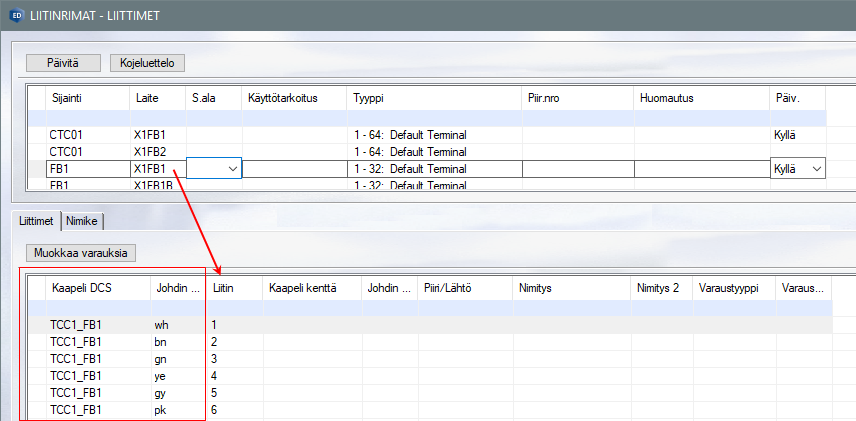The width and height of the screenshot is (856, 421).
Task: Click the Käyttötarkoitus field in FB1 row
Action: pyautogui.click(x=294, y=170)
